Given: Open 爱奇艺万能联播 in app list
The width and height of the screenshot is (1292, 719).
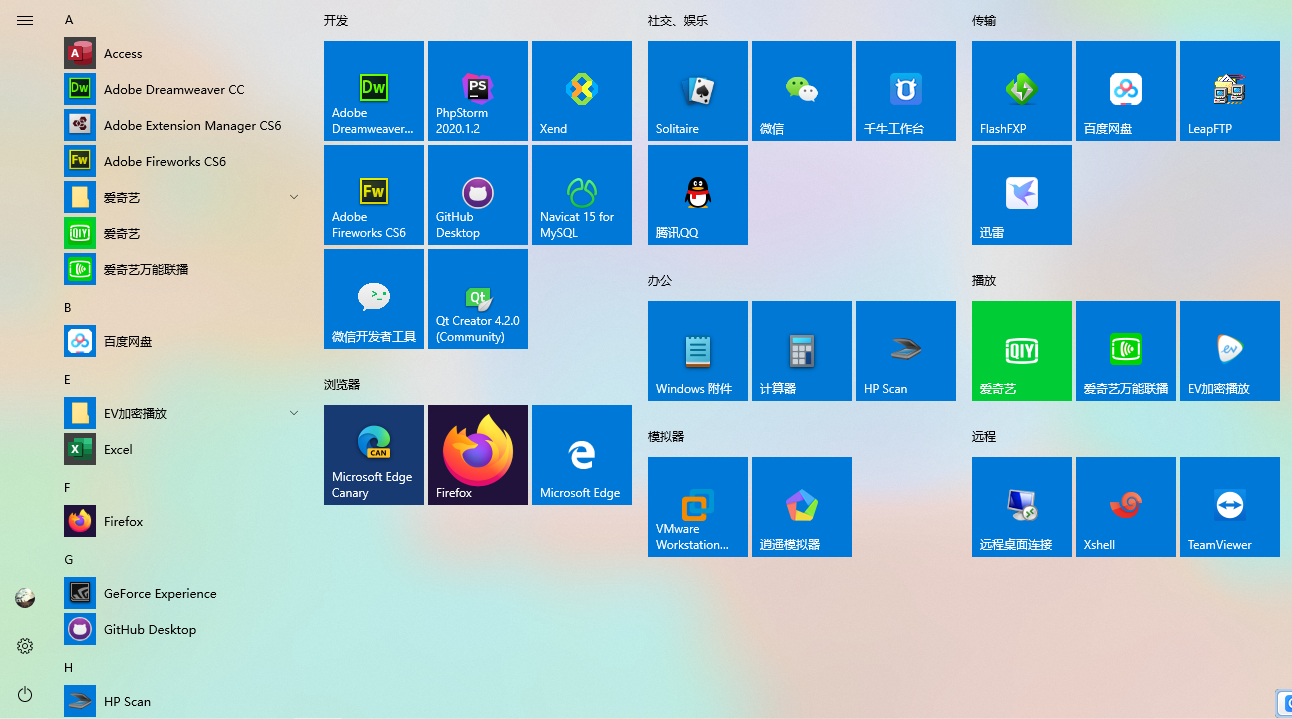Looking at the screenshot, I should click(184, 269).
